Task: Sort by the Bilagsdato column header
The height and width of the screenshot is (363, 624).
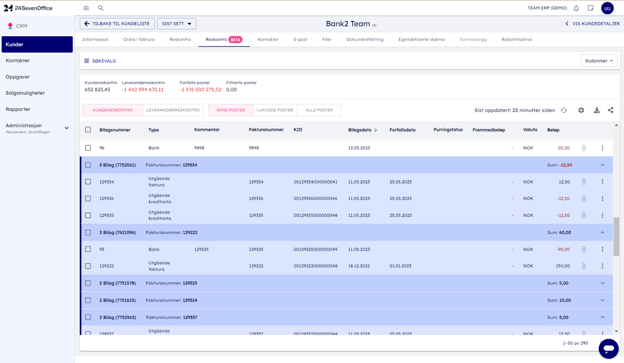Action: (363, 130)
